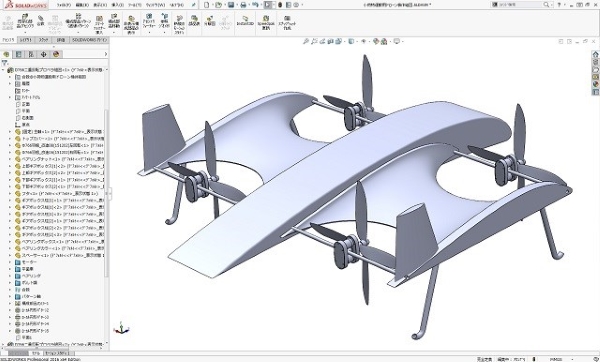Screen dimensions: 600x362
Task: Click the command search input field
Action: click(x=520, y=5)
